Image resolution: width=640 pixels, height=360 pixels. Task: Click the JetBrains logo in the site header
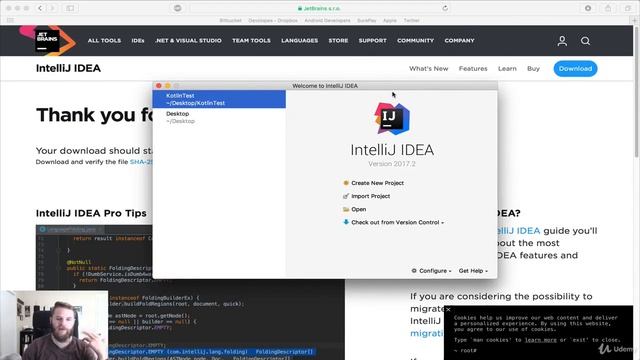(x=47, y=40)
